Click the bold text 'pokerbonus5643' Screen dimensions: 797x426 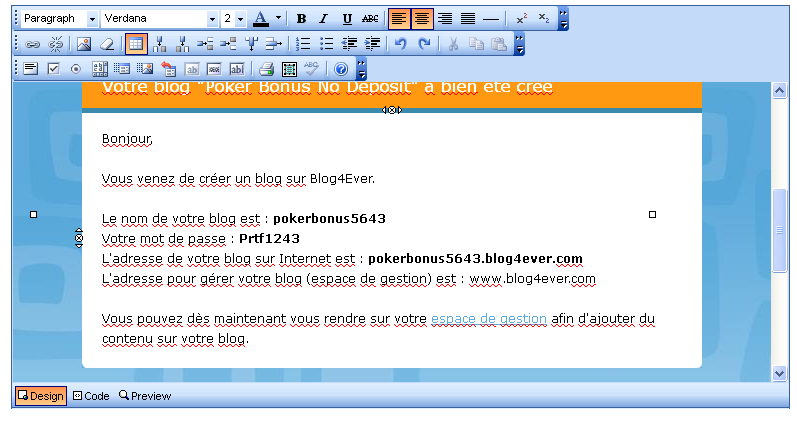click(x=329, y=219)
